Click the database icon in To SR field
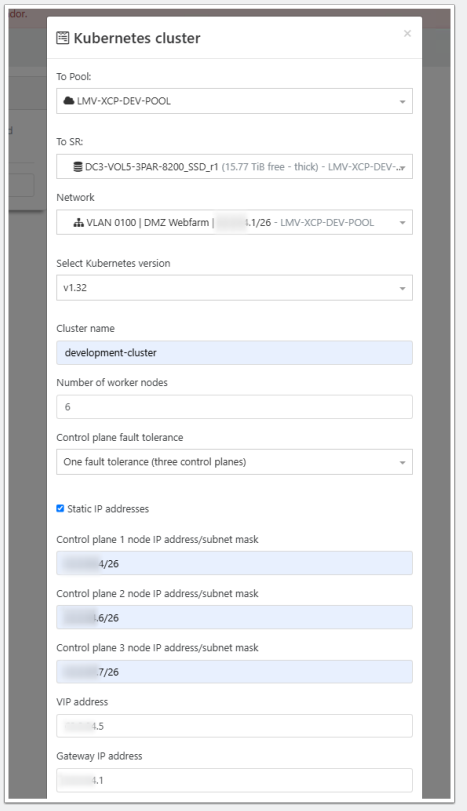The image size is (467, 811). [78, 167]
